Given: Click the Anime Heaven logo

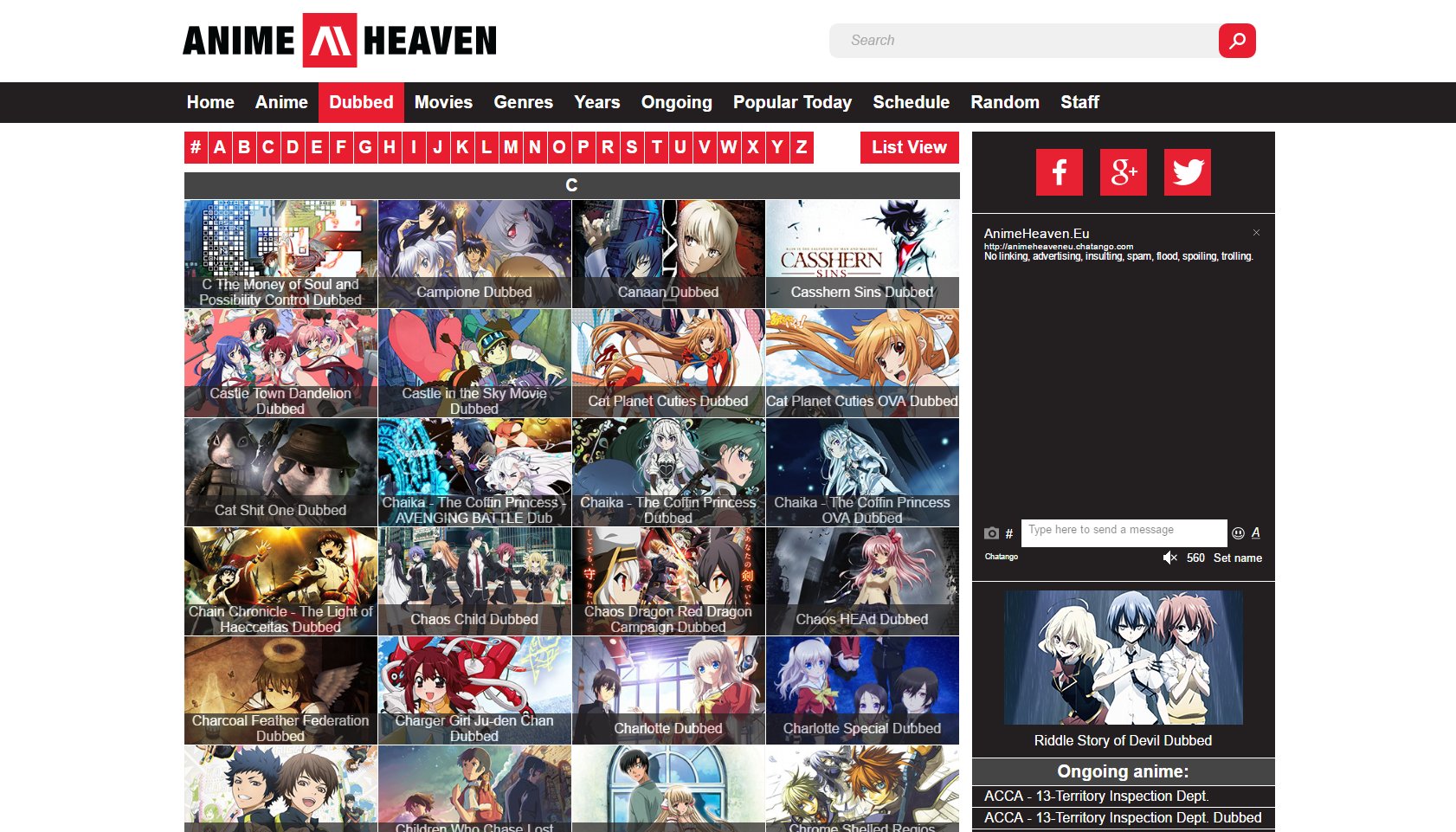Looking at the screenshot, I should pos(339,41).
